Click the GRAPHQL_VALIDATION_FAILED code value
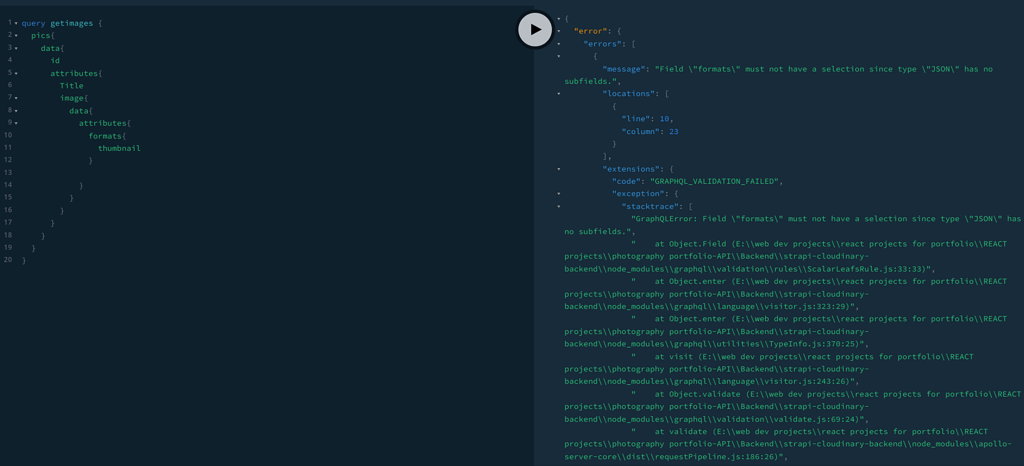The image size is (1024, 466). pos(715,181)
